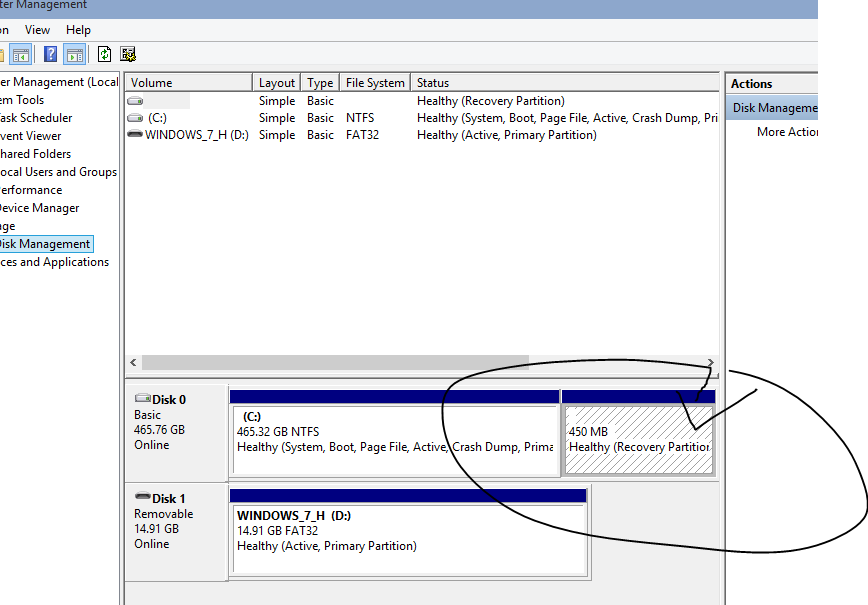The image size is (868, 605).
Task: Click the Disk 0 drive icon
Action: [x=143, y=398]
